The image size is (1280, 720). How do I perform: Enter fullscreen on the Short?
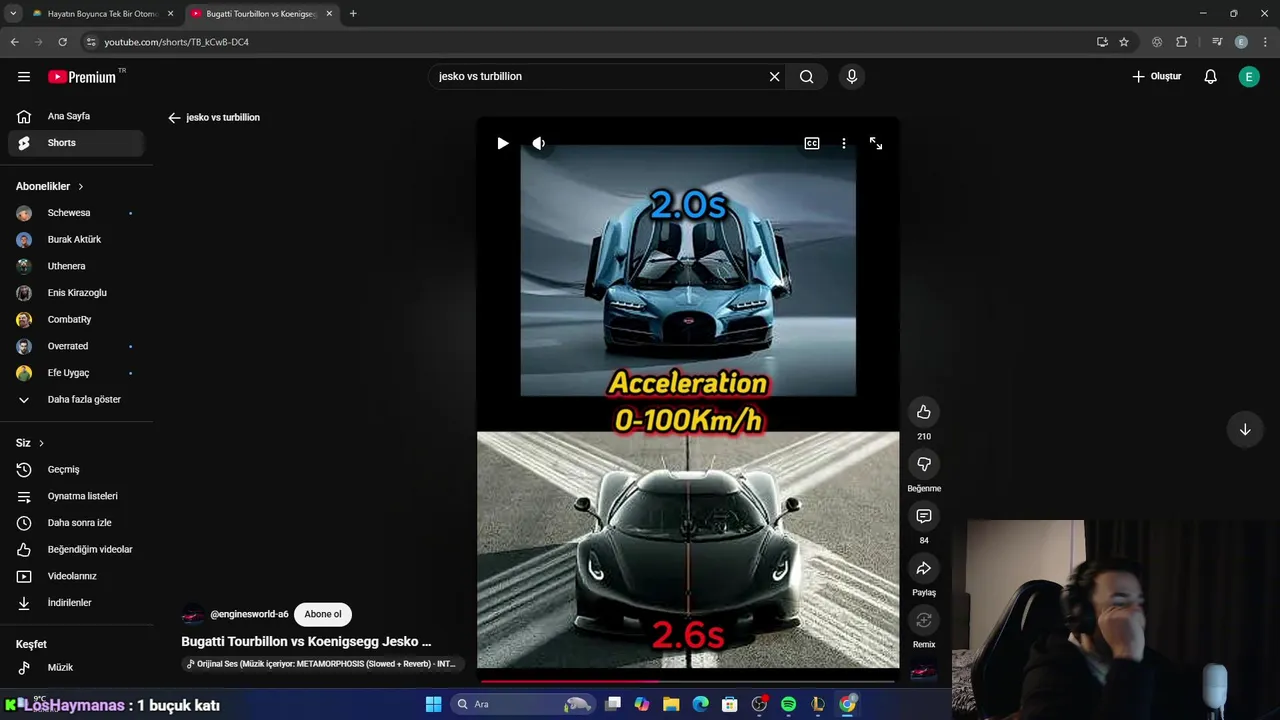[876, 144]
